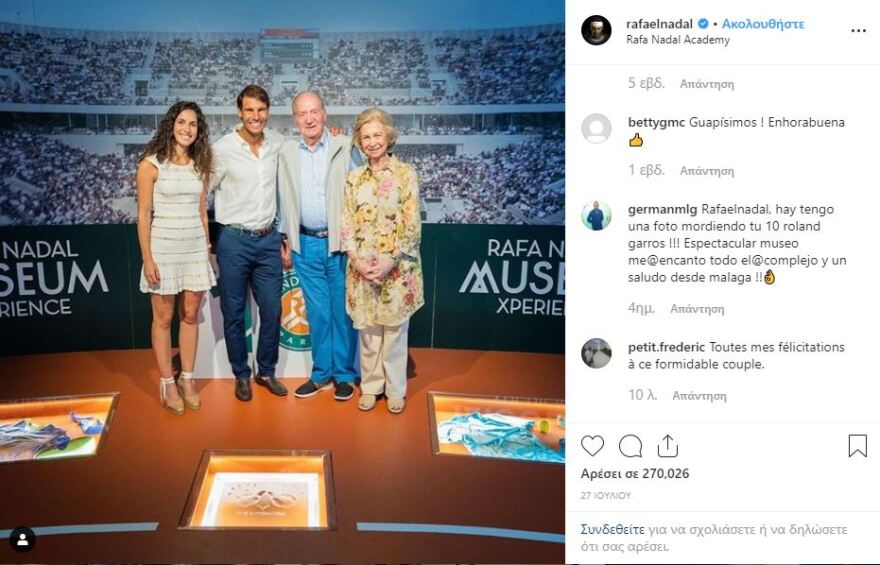Open the germanmlg username link
Screen dimensions: 880x565
663,209
